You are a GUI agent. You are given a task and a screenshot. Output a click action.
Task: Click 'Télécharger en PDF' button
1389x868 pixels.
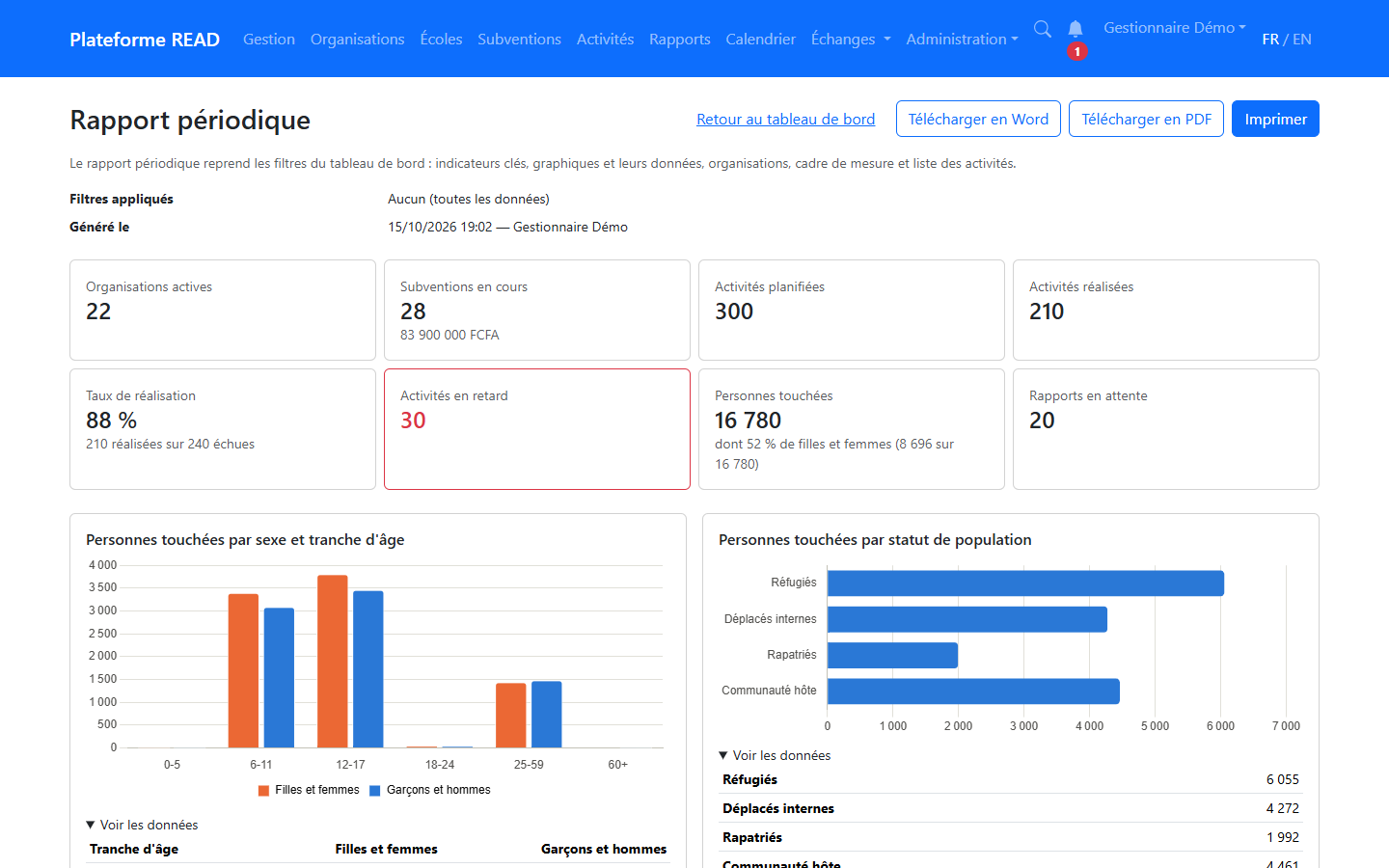point(1146,119)
